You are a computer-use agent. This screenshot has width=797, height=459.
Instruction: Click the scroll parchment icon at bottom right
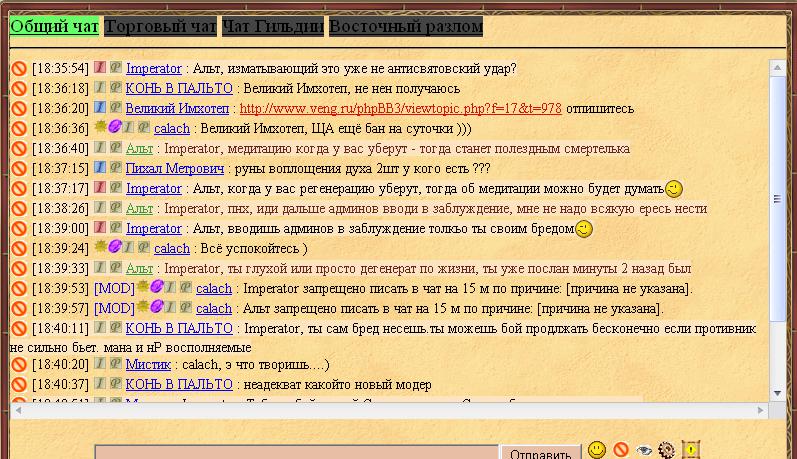pos(691,450)
